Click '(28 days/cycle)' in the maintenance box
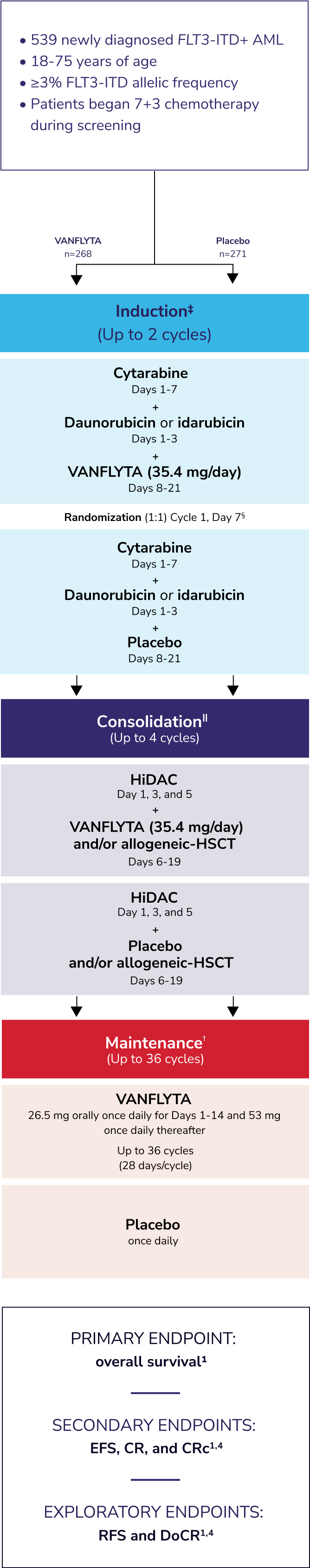 (x=155, y=1165)
